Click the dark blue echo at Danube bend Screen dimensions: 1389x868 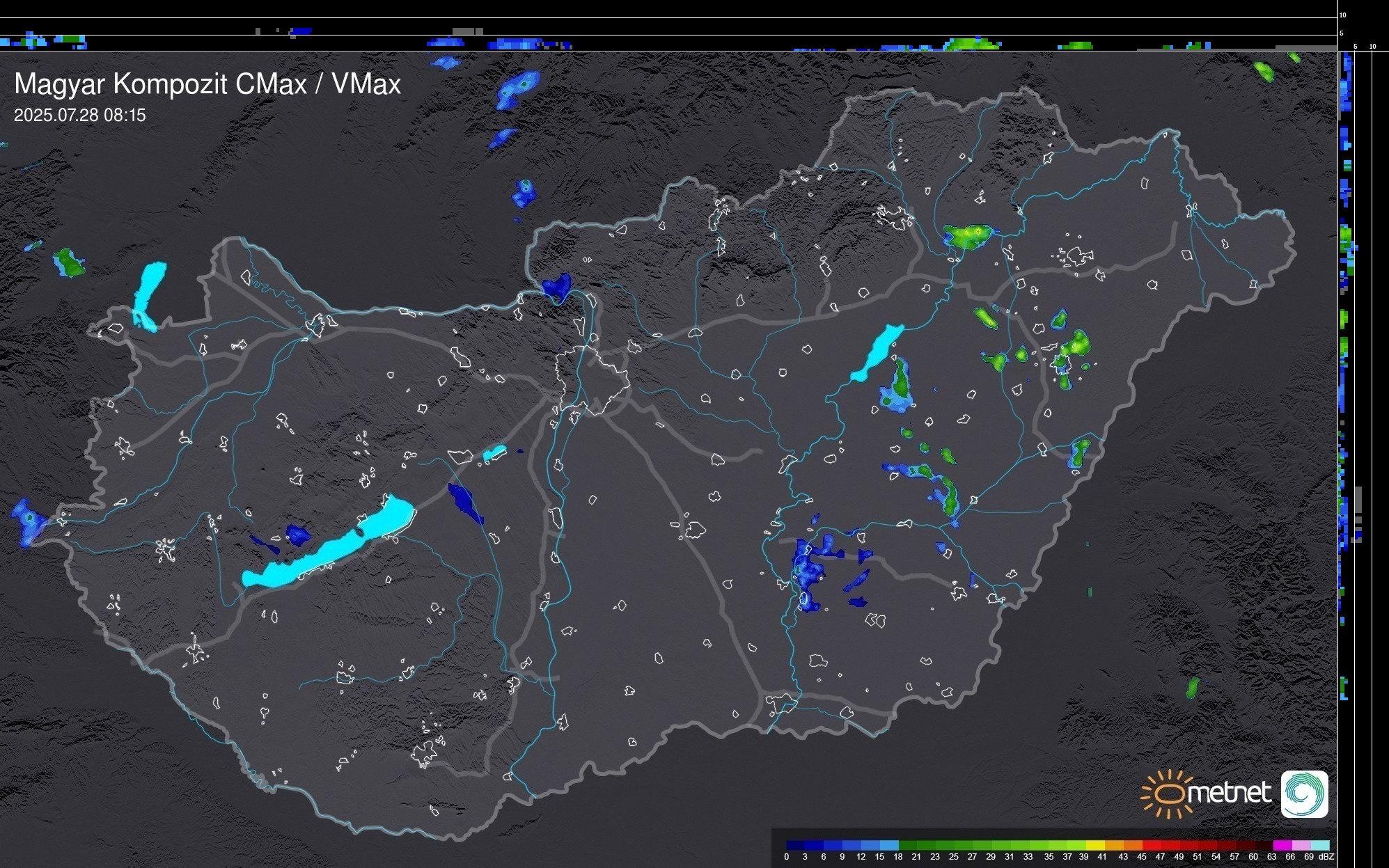557,286
